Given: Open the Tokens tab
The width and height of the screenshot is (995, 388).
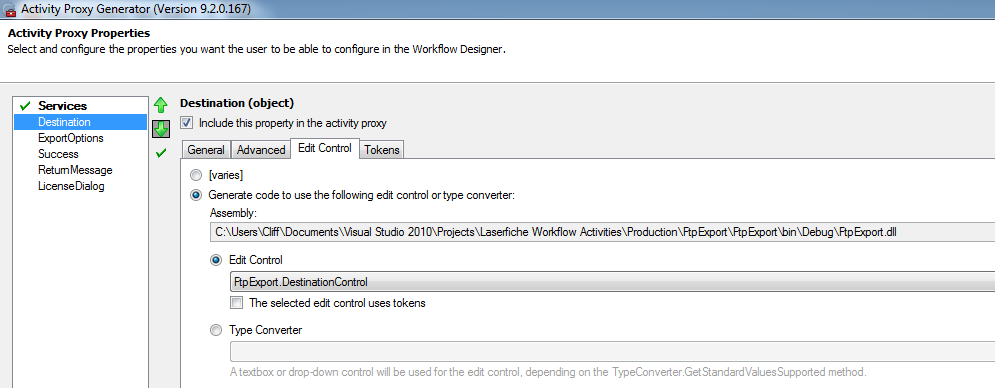Looking at the screenshot, I should (382, 150).
